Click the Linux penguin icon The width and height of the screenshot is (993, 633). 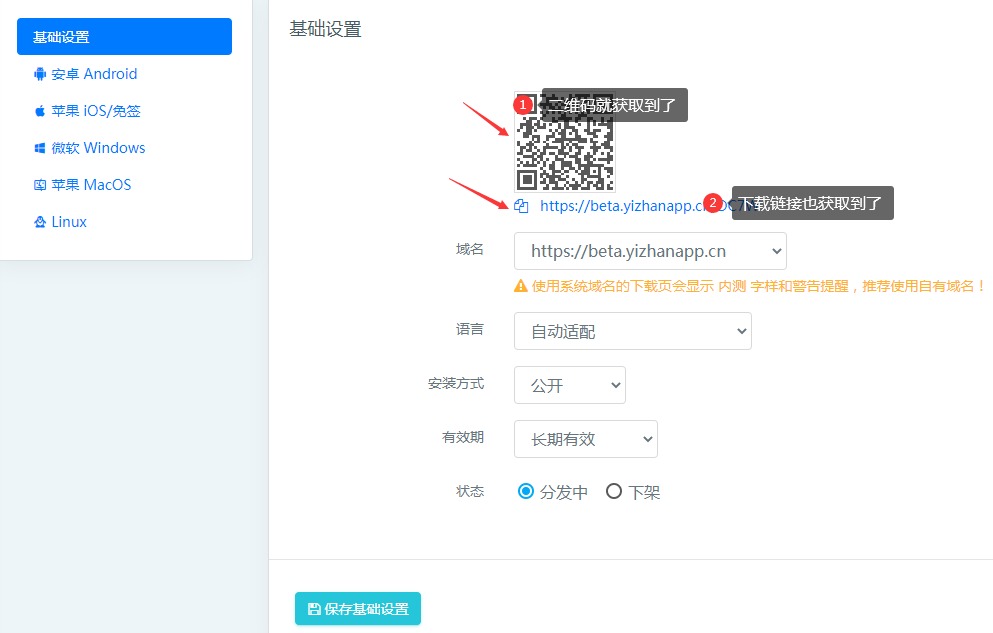(40, 222)
